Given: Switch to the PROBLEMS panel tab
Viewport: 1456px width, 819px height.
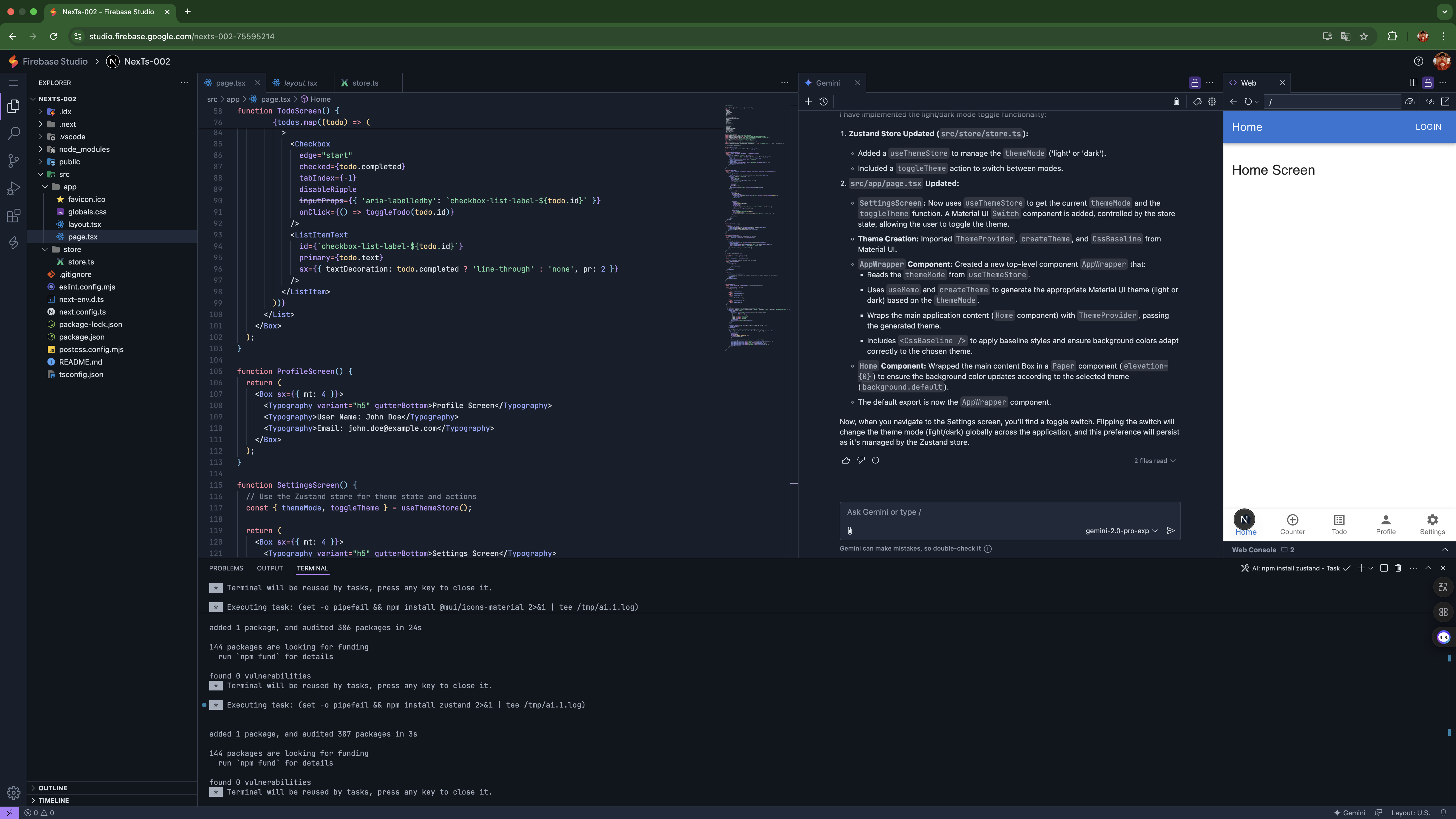Looking at the screenshot, I should coord(226,568).
